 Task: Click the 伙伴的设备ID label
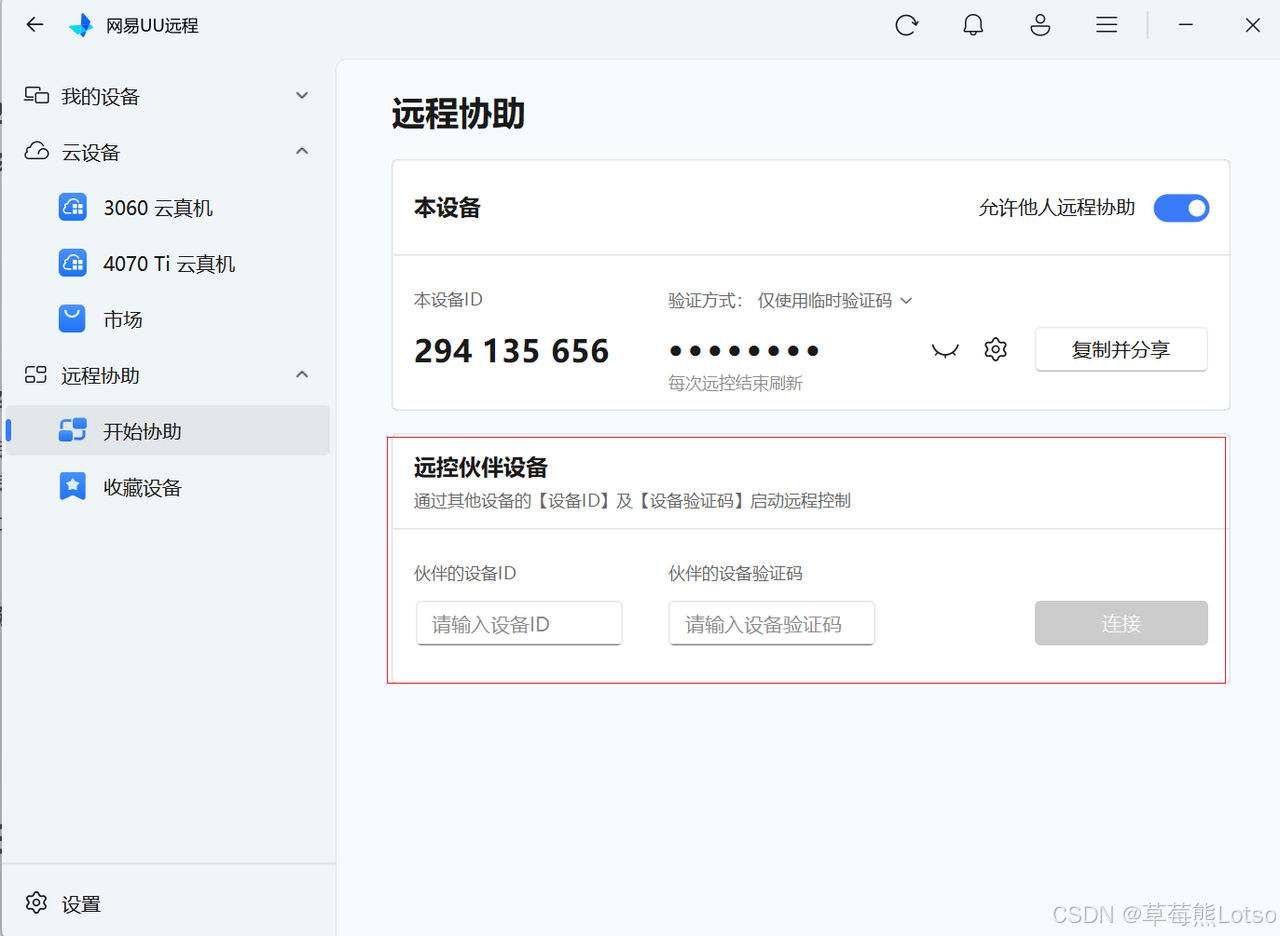click(x=465, y=573)
